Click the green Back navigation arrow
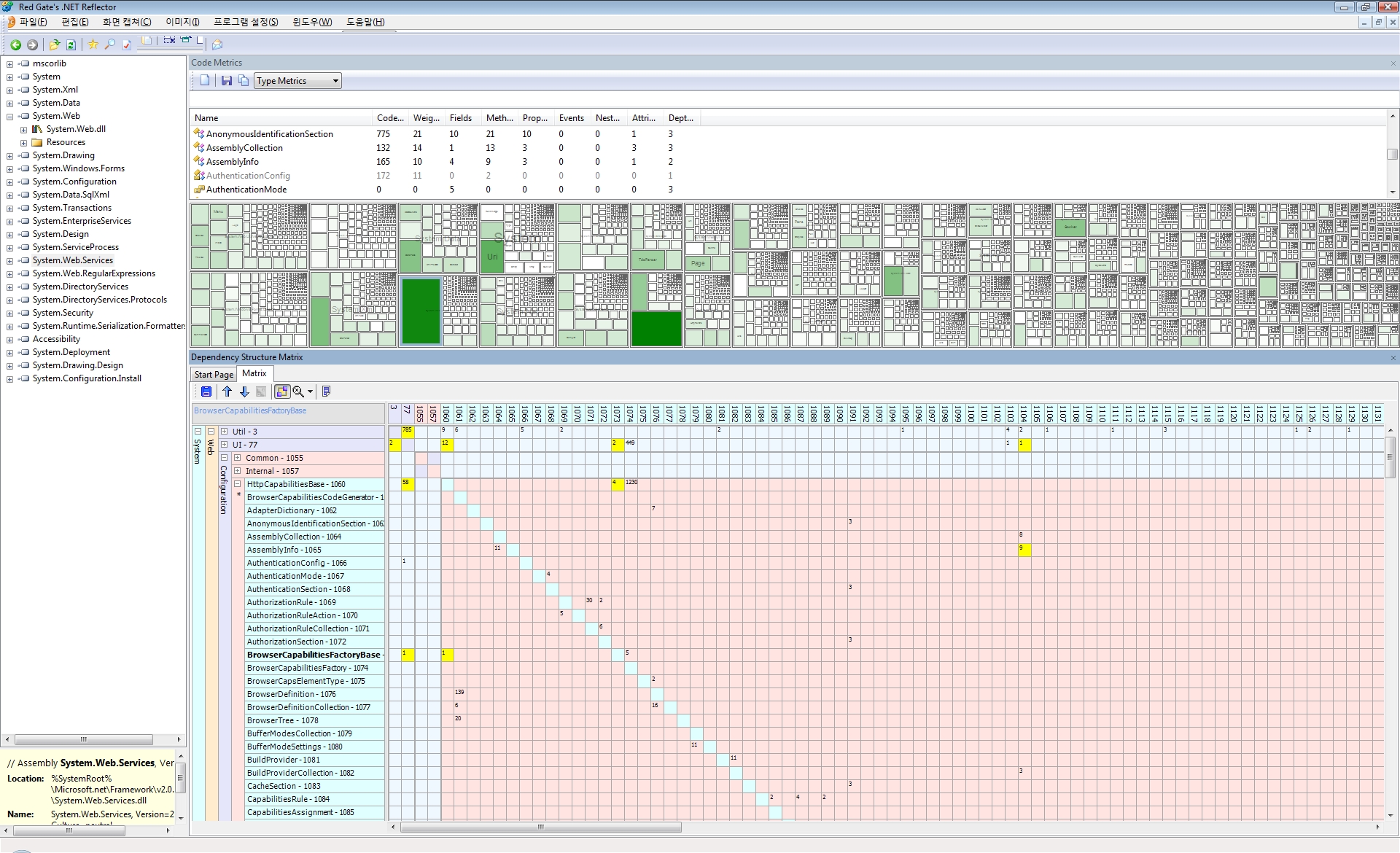 click(x=15, y=45)
